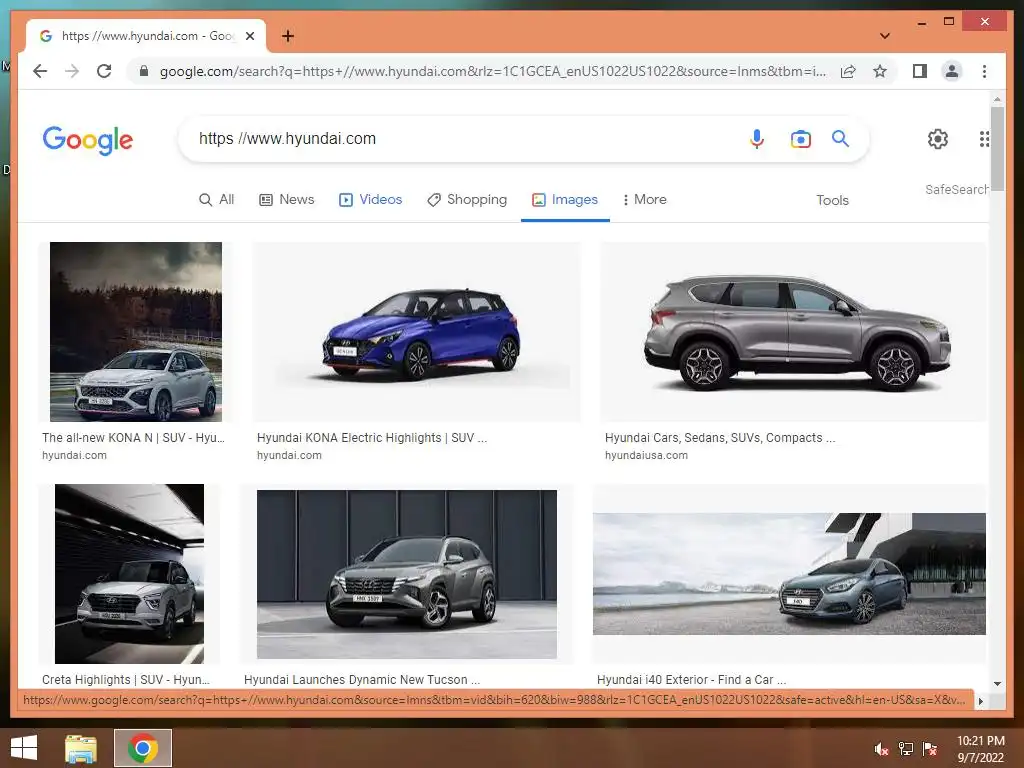Expand the tab search chevron

885,36
